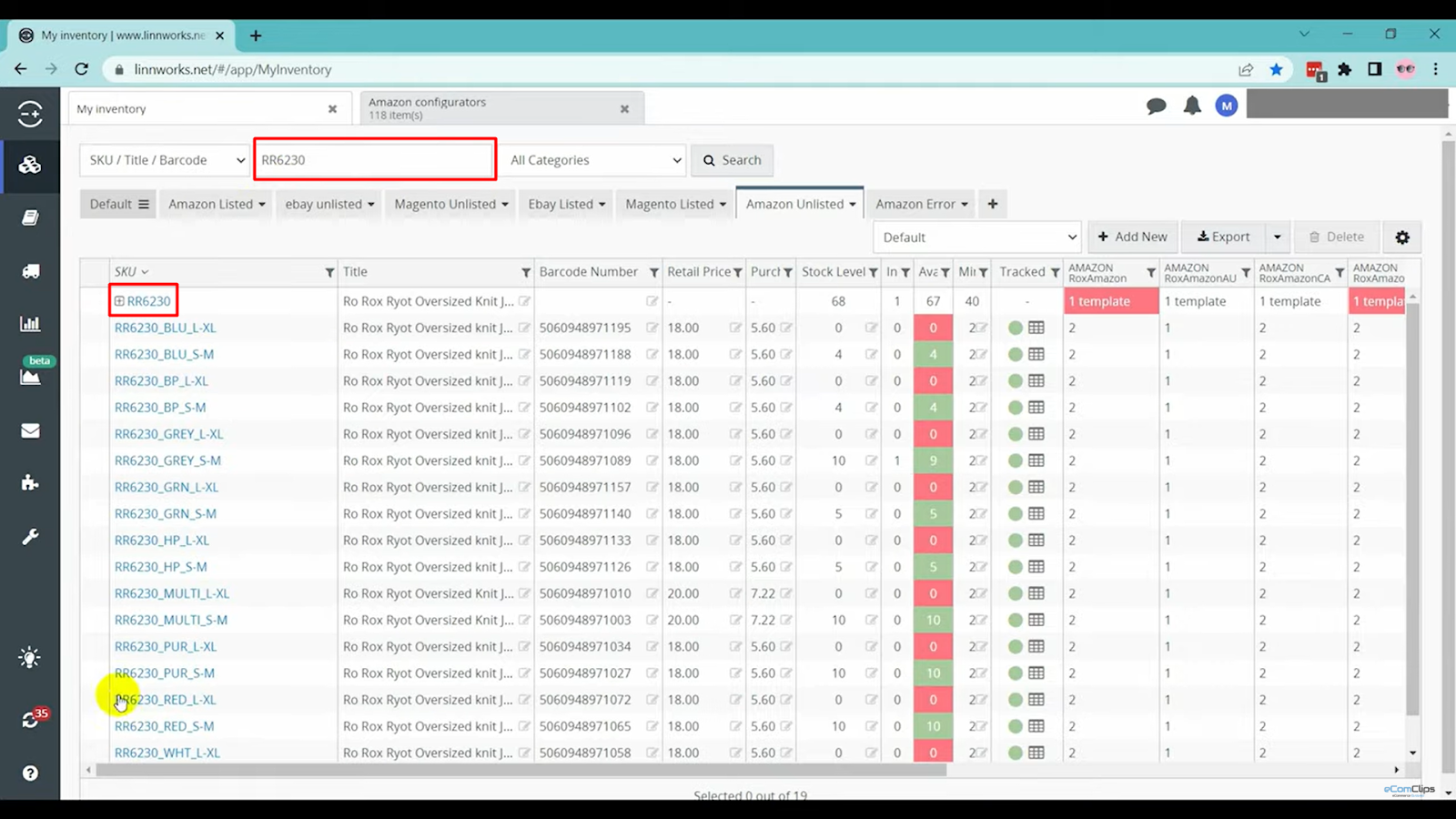Open the beta analytics icon in the sidebar
The width and height of the screenshot is (1456, 819).
30,377
